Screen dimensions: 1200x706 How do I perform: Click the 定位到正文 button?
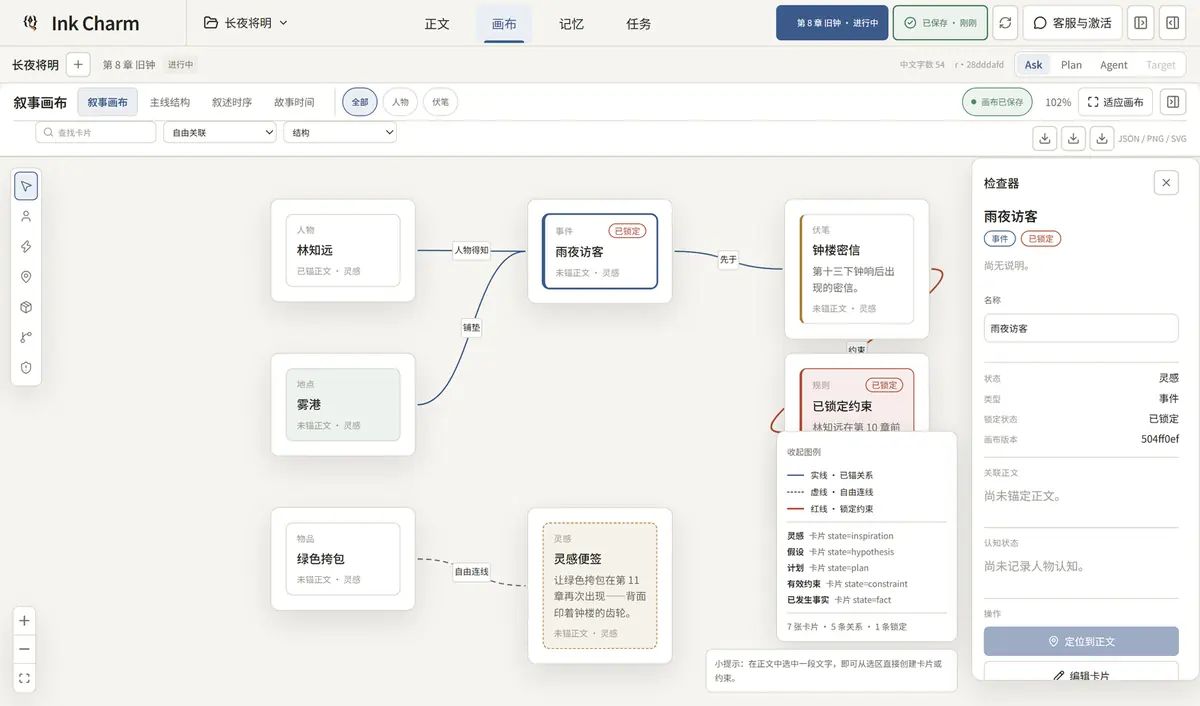[x=1081, y=641]
